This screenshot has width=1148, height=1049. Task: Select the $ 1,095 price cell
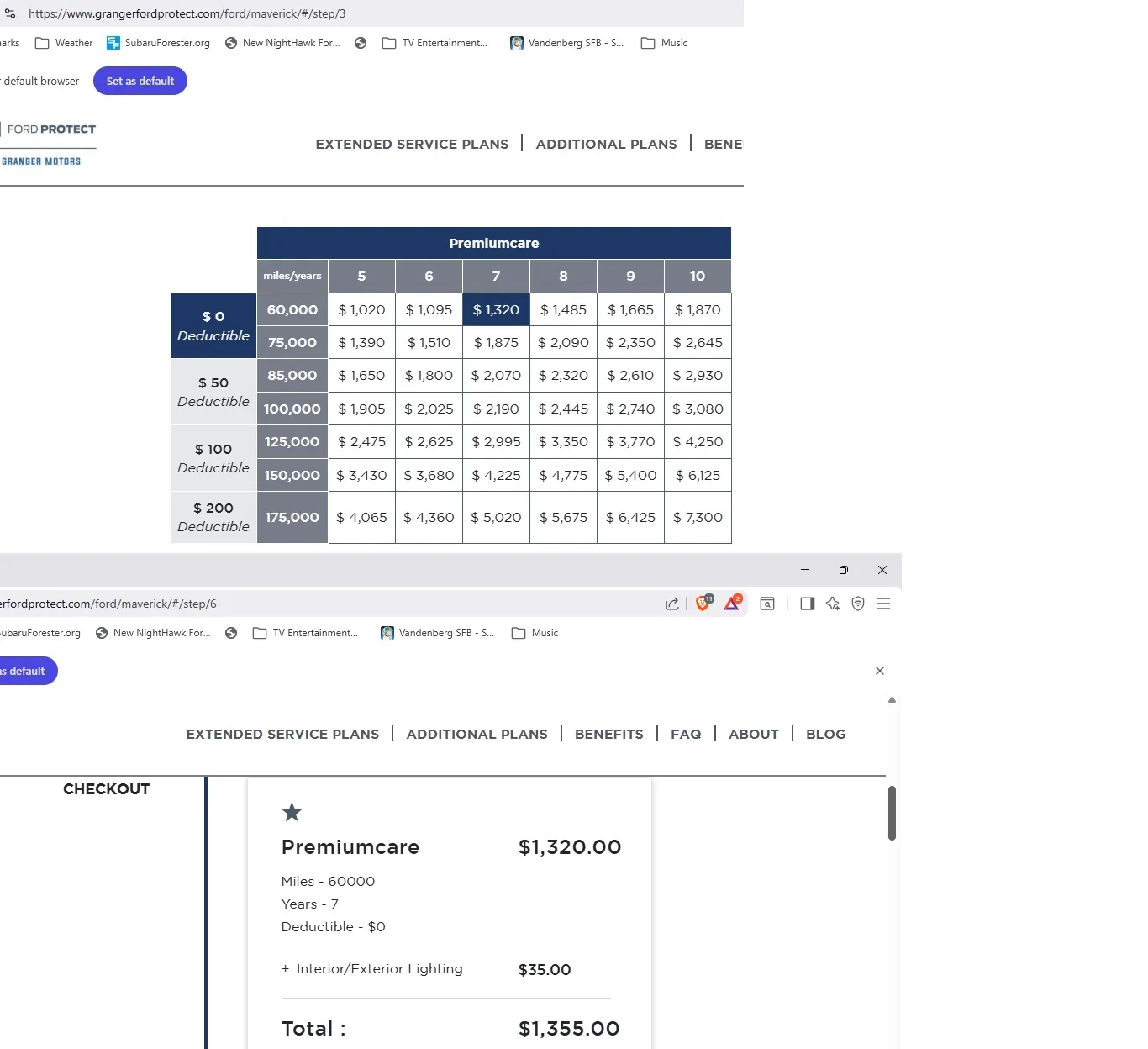(x=429, y=309)
